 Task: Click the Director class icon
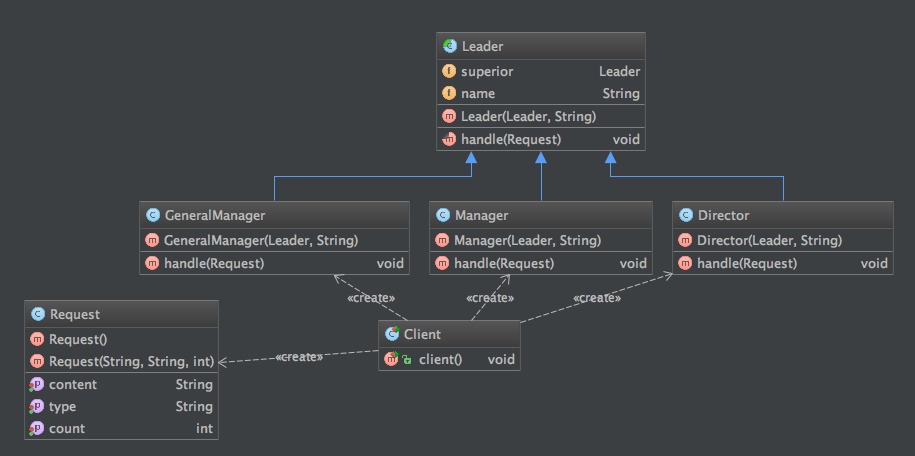click(685, 215)
